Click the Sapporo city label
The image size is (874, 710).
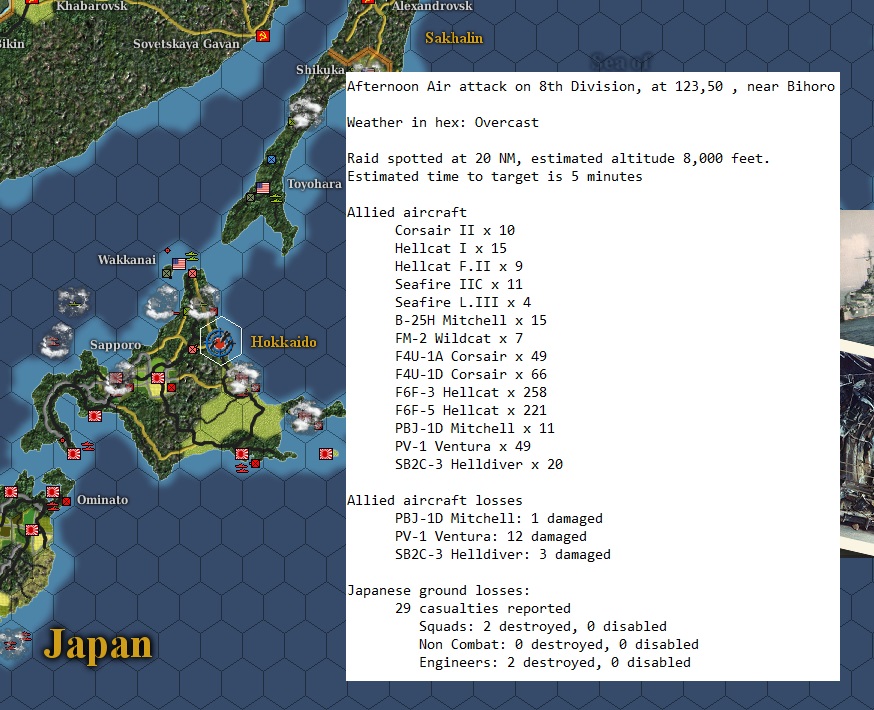coord(115,344)
